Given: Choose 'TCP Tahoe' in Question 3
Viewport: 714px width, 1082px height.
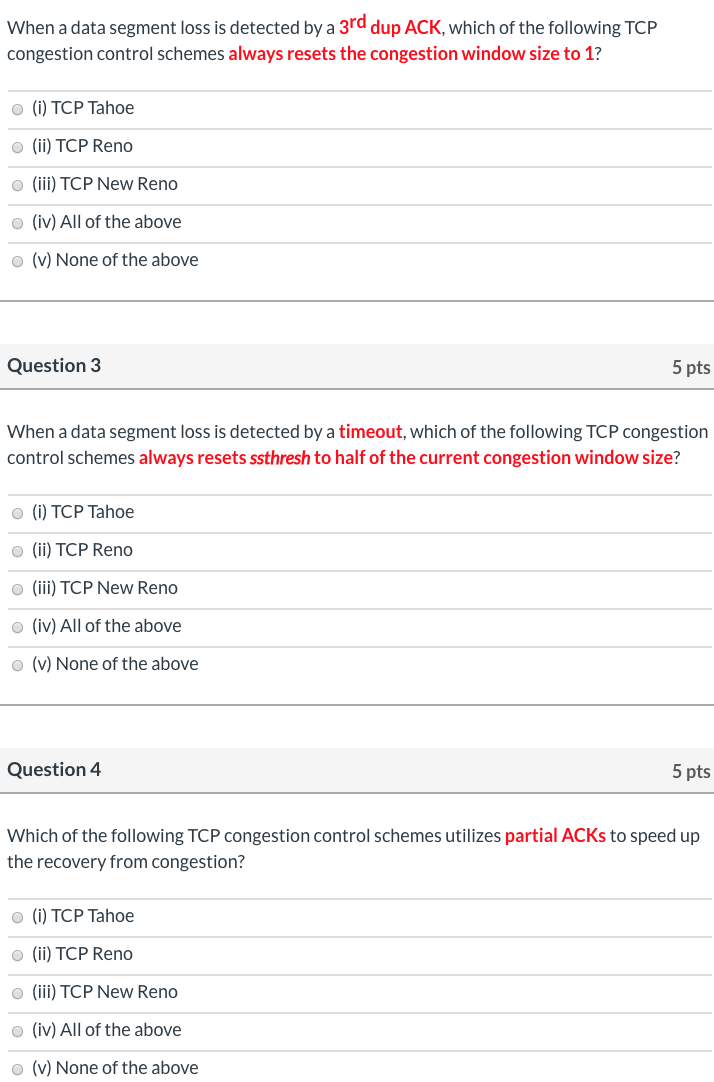Looking at the screenshot, I should tap(17, 513).
